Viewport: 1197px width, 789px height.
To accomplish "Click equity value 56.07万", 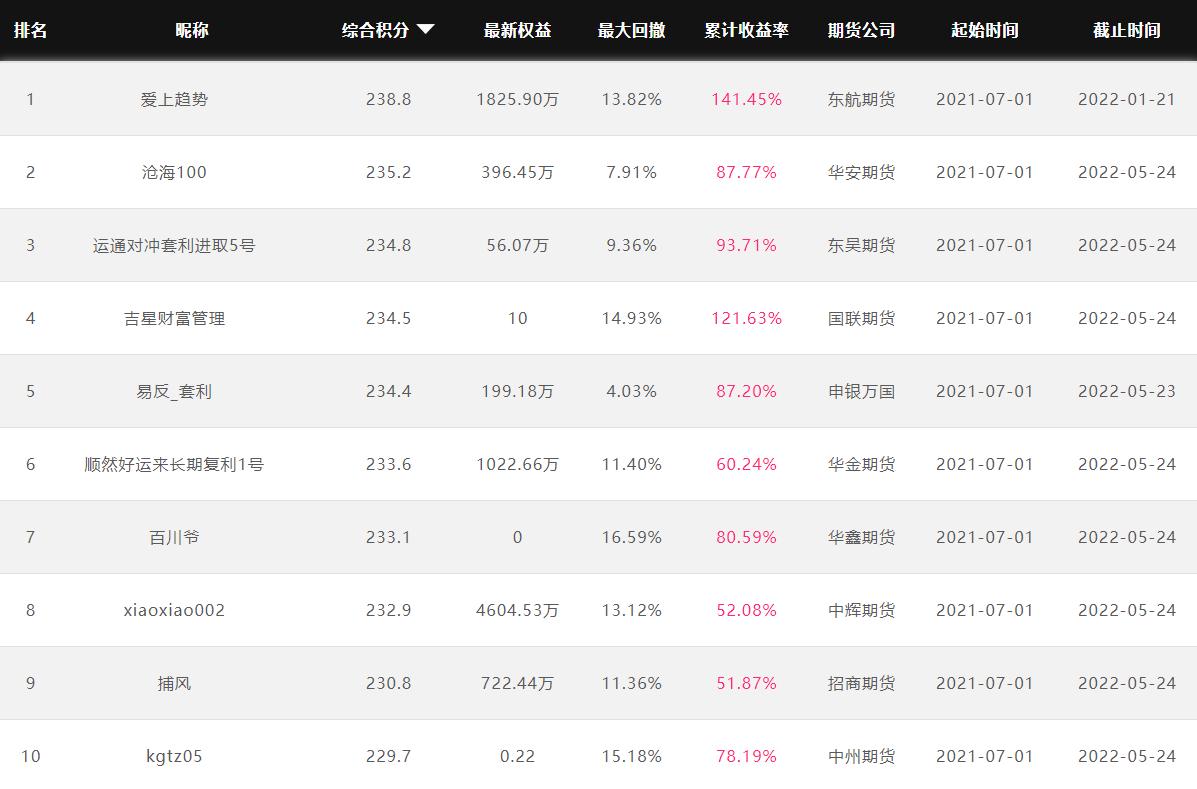I will click(518, 246).
